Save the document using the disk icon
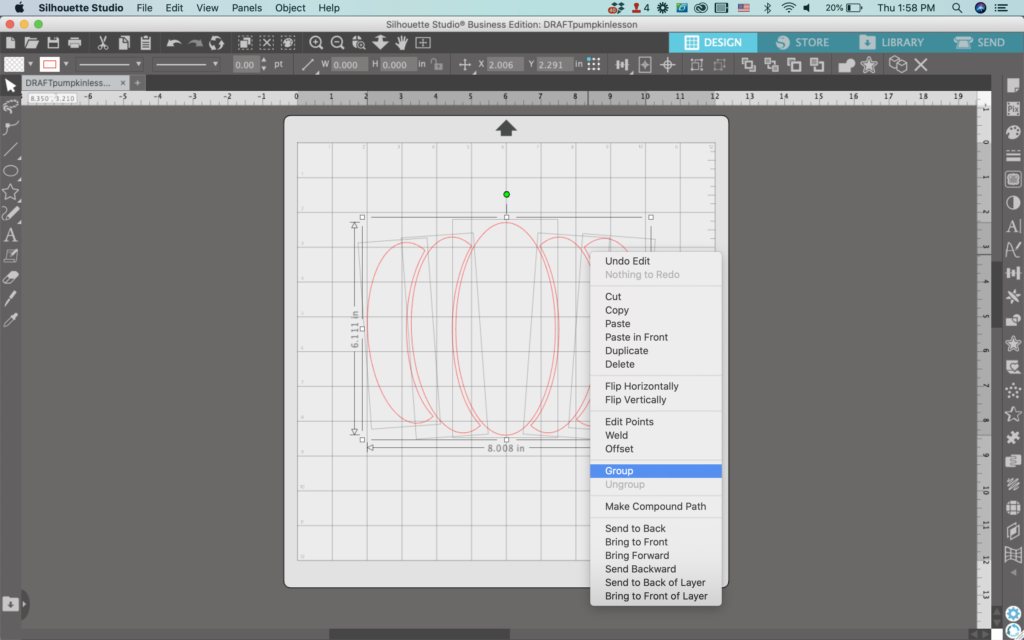The width and height of the screenshot is (1024, 640). (53, 43)
